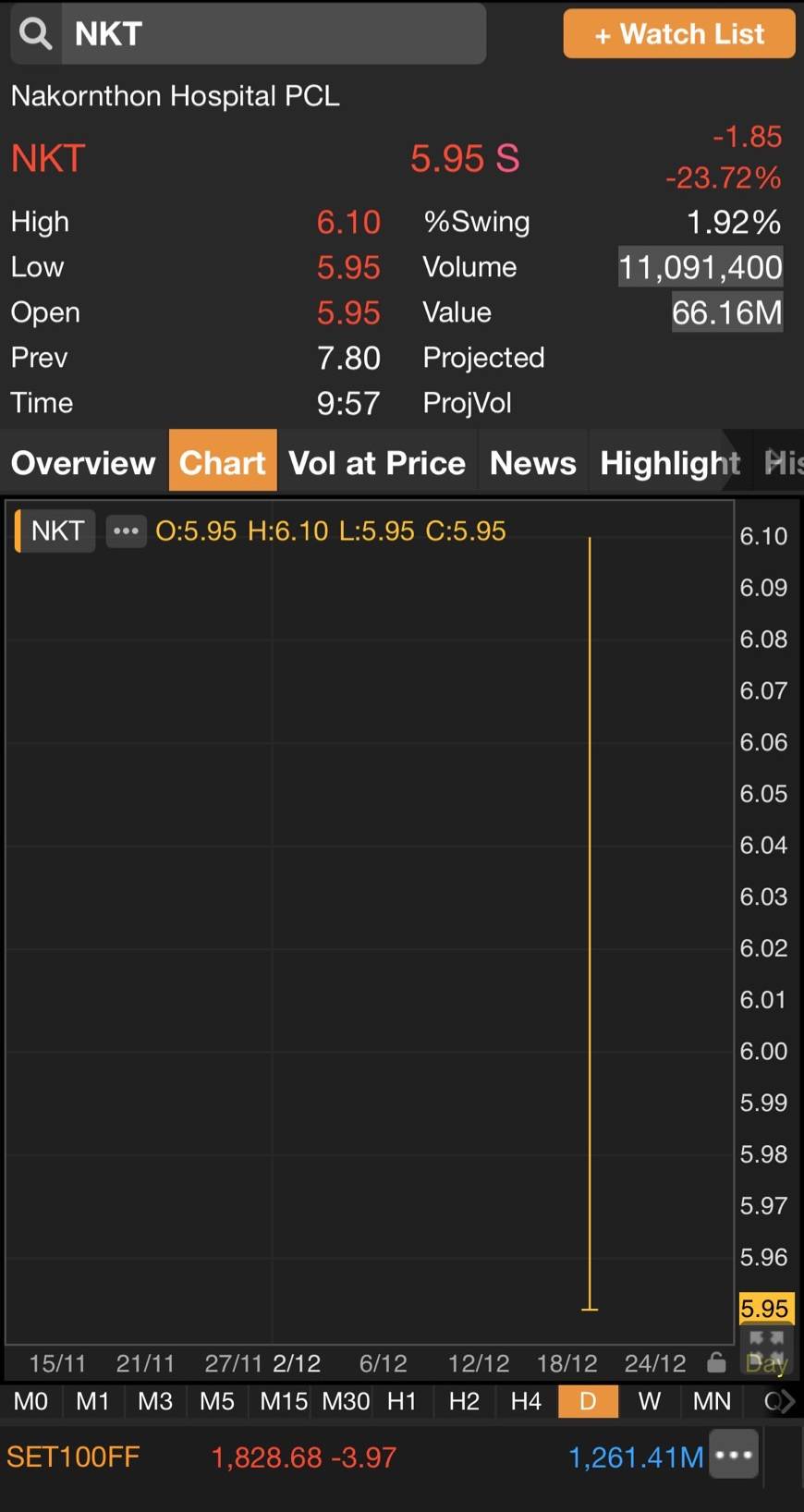Open chart indicator options (three dots) beside NKT label
Viewport: 804px width, 1512px height.
pos(126,531)
